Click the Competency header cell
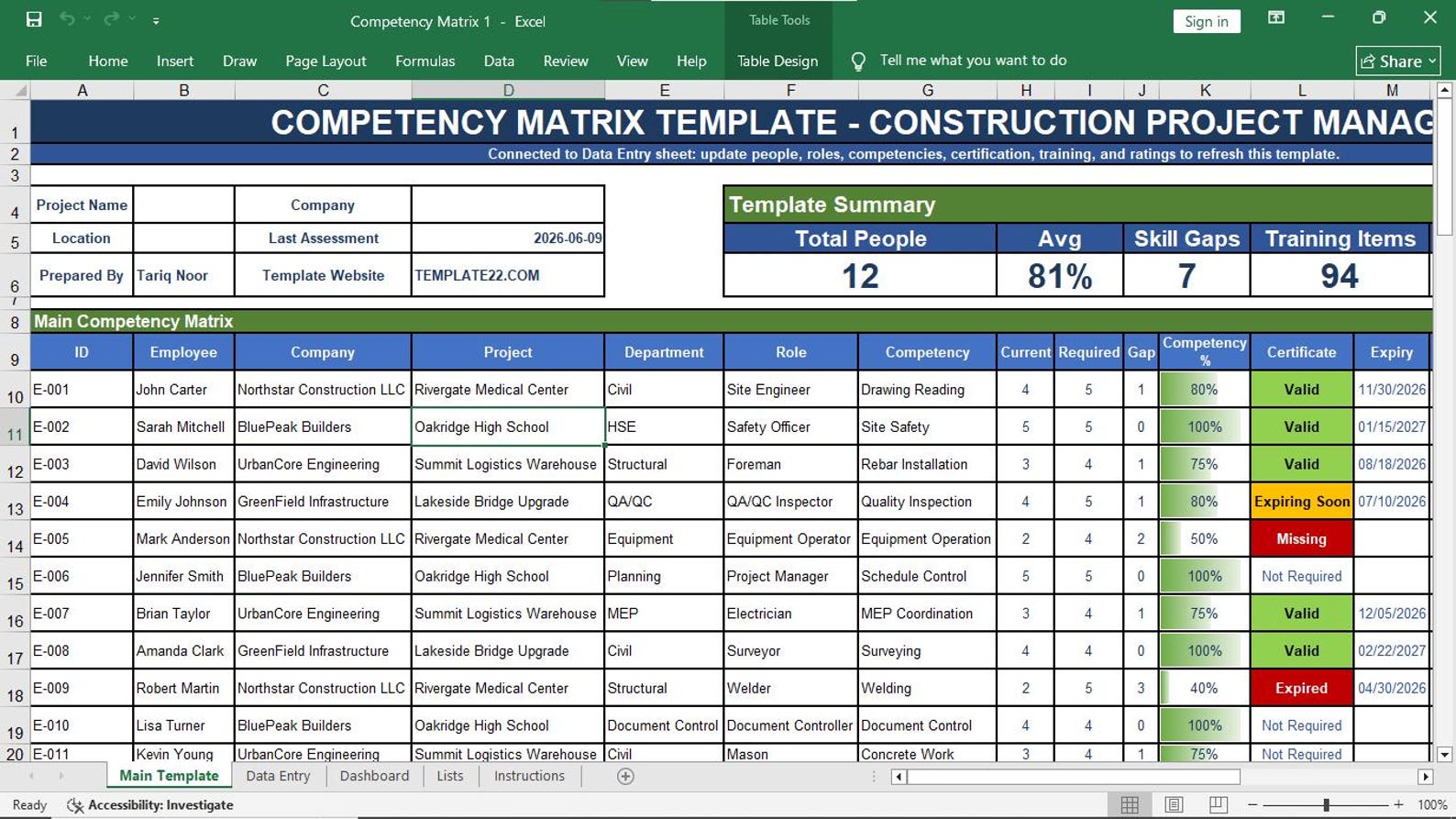Viewport: 1456px width, 819px height. point(927,352)
